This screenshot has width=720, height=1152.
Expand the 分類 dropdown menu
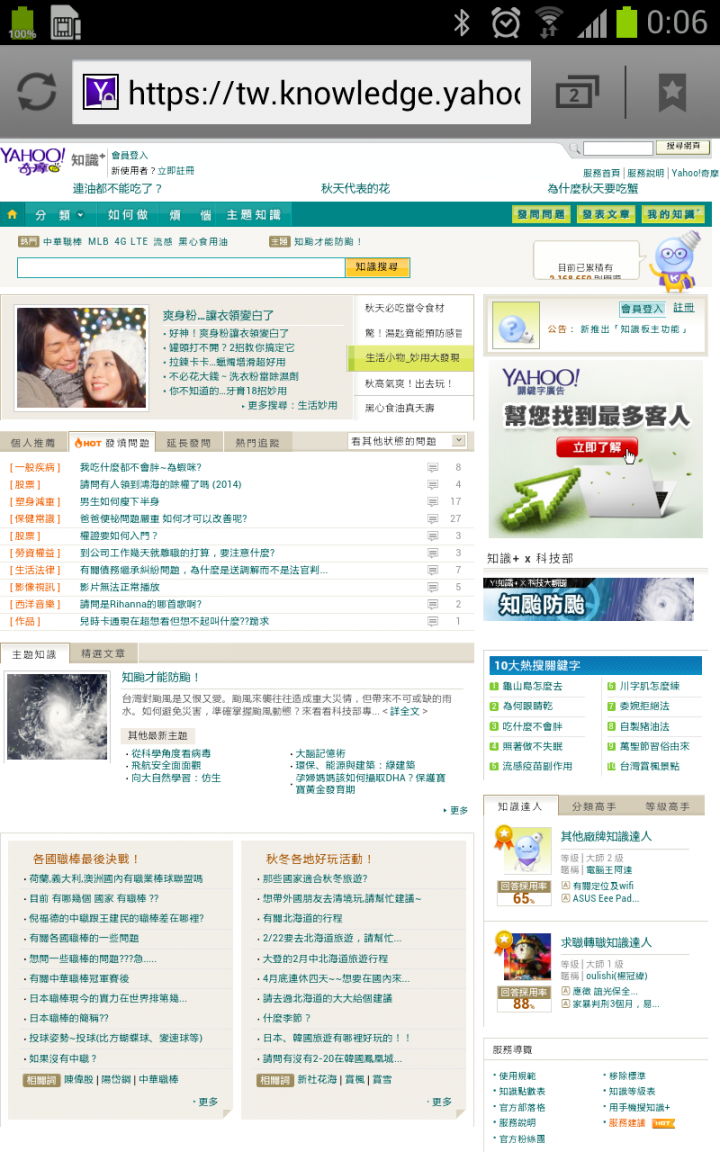click(x=60, y=215)
